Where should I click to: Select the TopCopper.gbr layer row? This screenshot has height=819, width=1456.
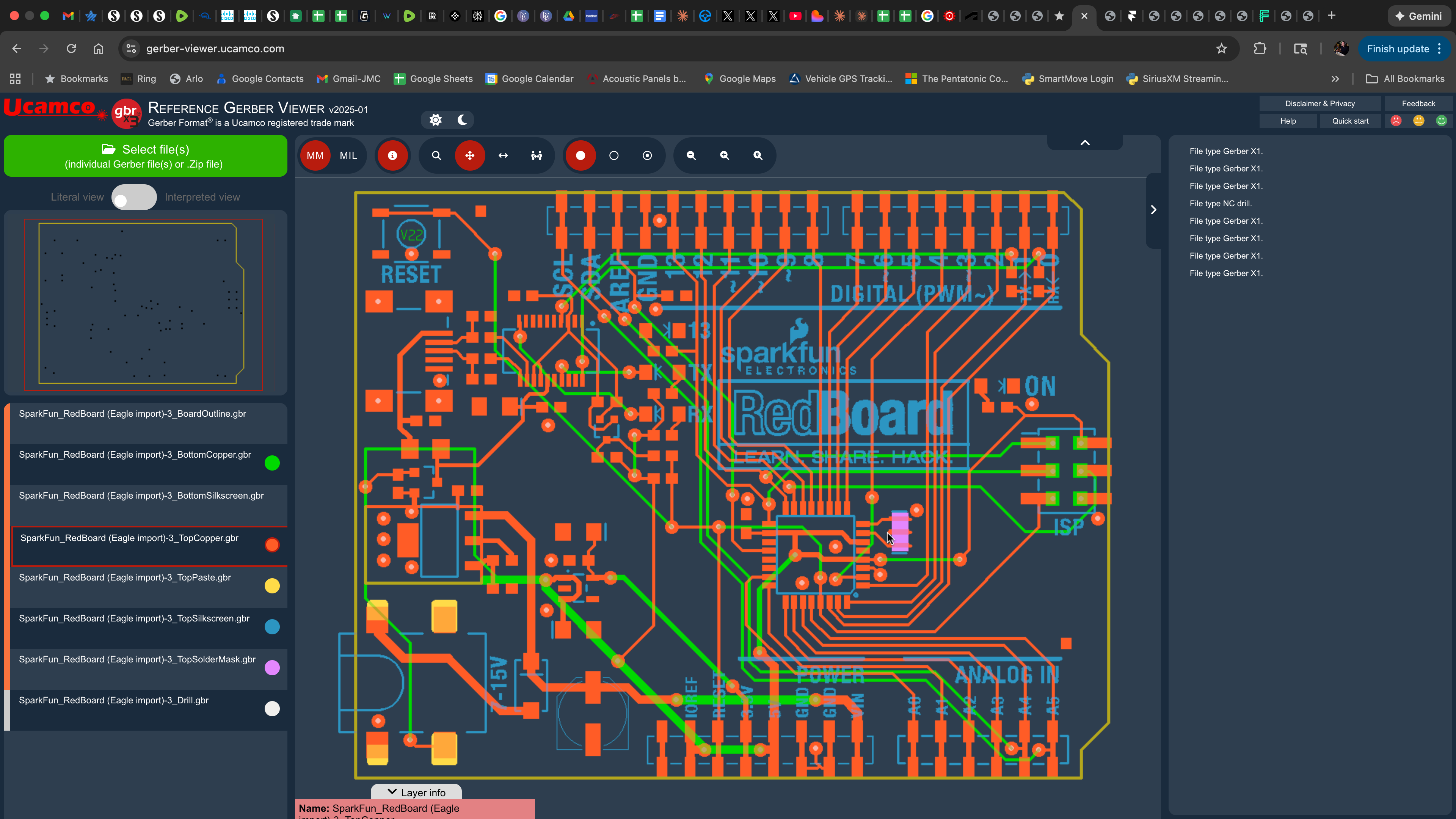150,546
